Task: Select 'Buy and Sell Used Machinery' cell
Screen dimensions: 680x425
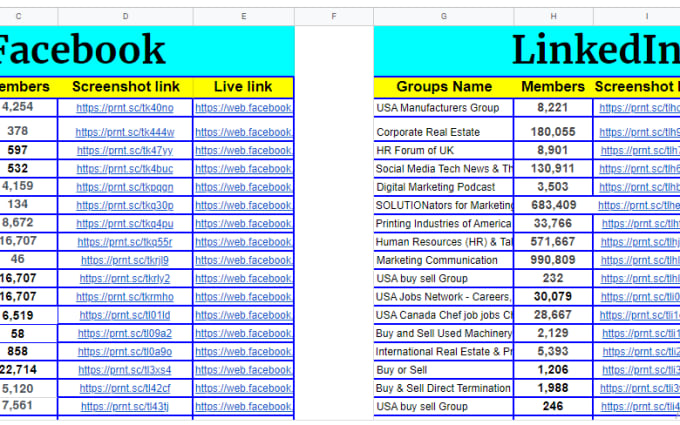Action: tap(444, 333)
